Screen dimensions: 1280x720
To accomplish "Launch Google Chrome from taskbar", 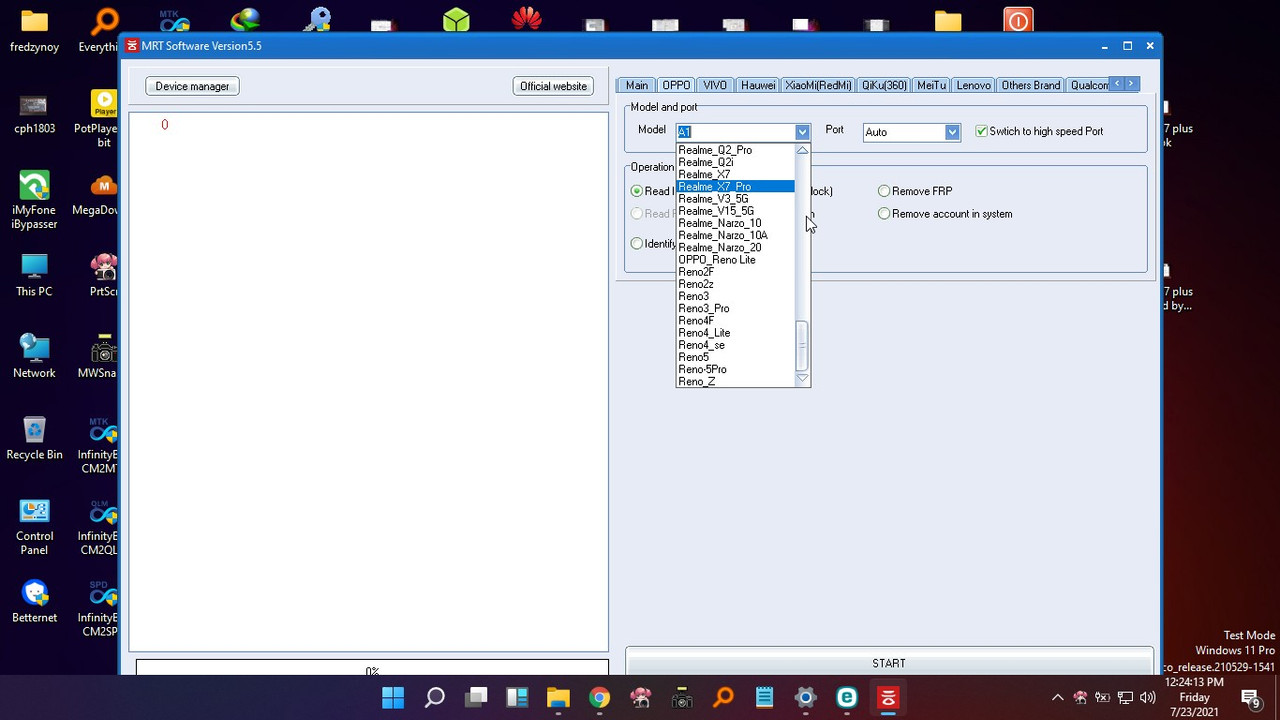I will point(599,698).
